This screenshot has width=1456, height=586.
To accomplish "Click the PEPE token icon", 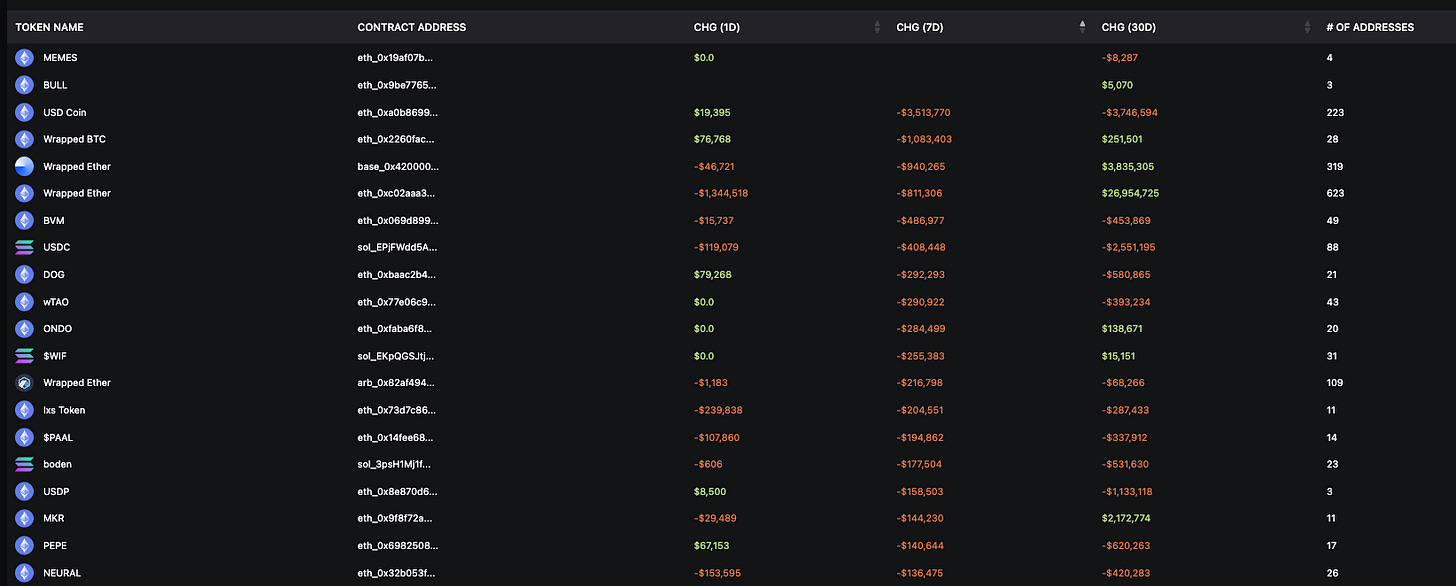I will [24, 545].
